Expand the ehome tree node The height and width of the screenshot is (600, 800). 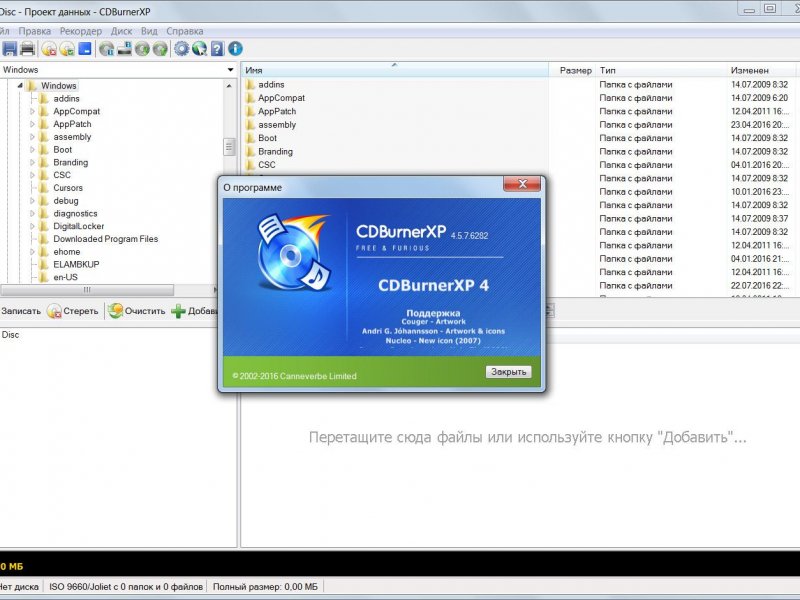(x=32, y=252)
